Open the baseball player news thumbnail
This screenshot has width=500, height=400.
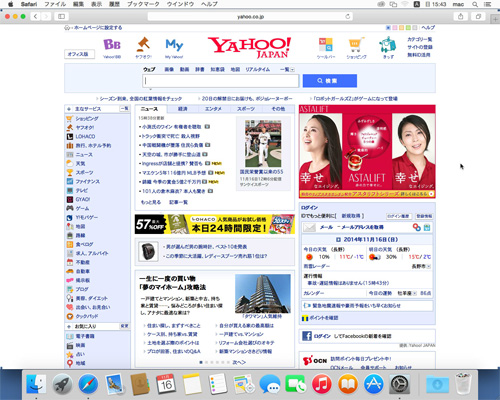[x=263, y=143]
